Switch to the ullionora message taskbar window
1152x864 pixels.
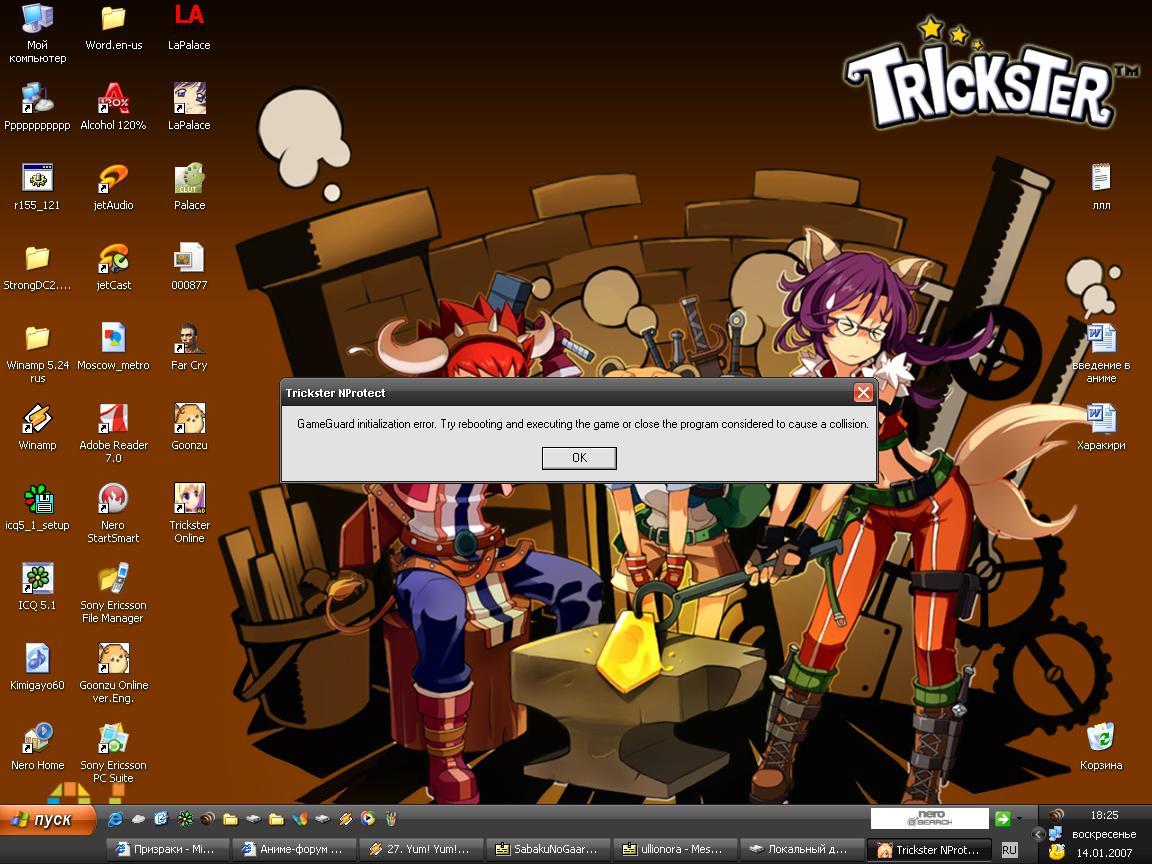click(x=675, y=849)
